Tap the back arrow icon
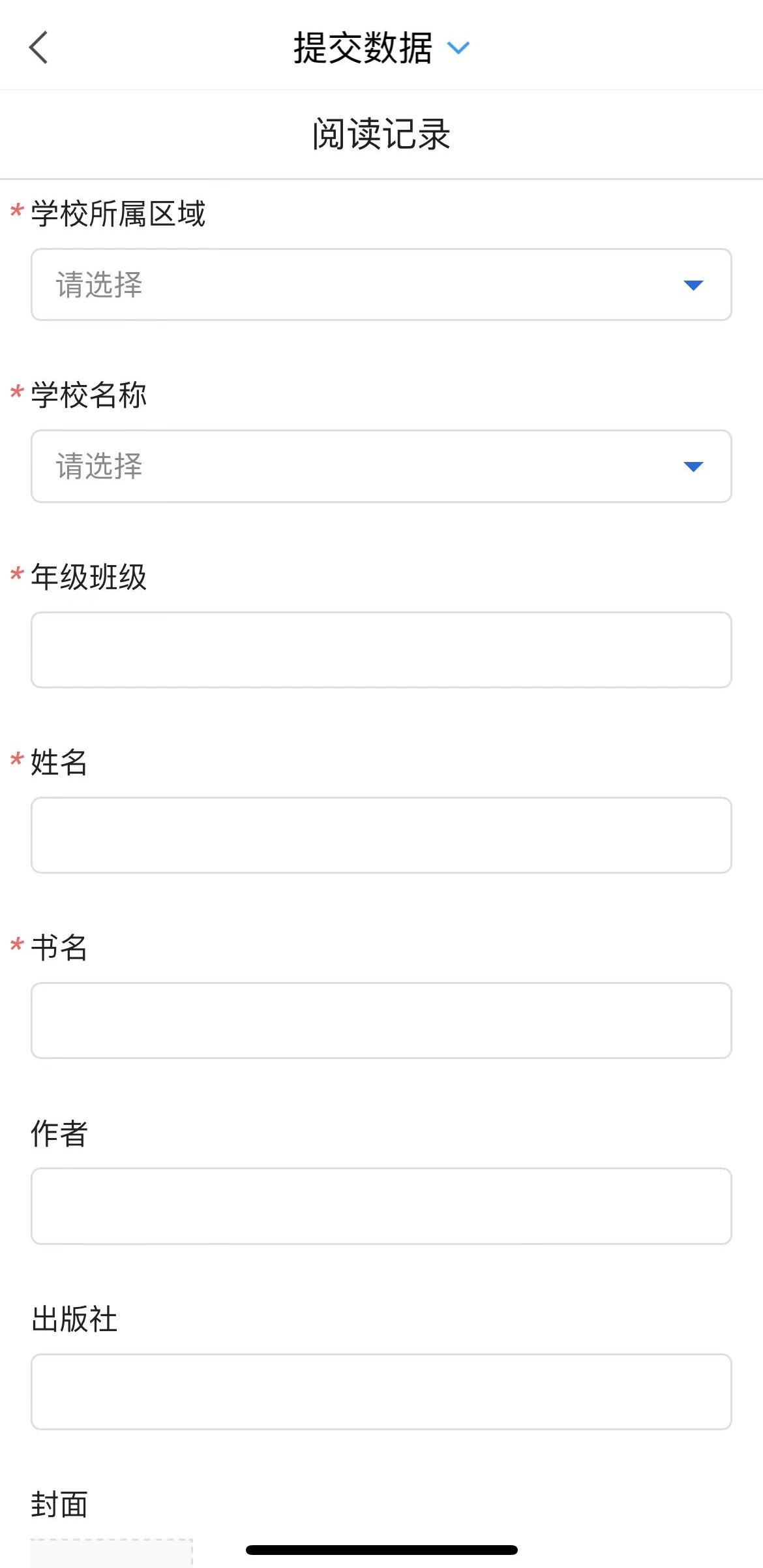The height and width of the screenshot is (1568, 763). pyautogui.click(x=38, y=48)
